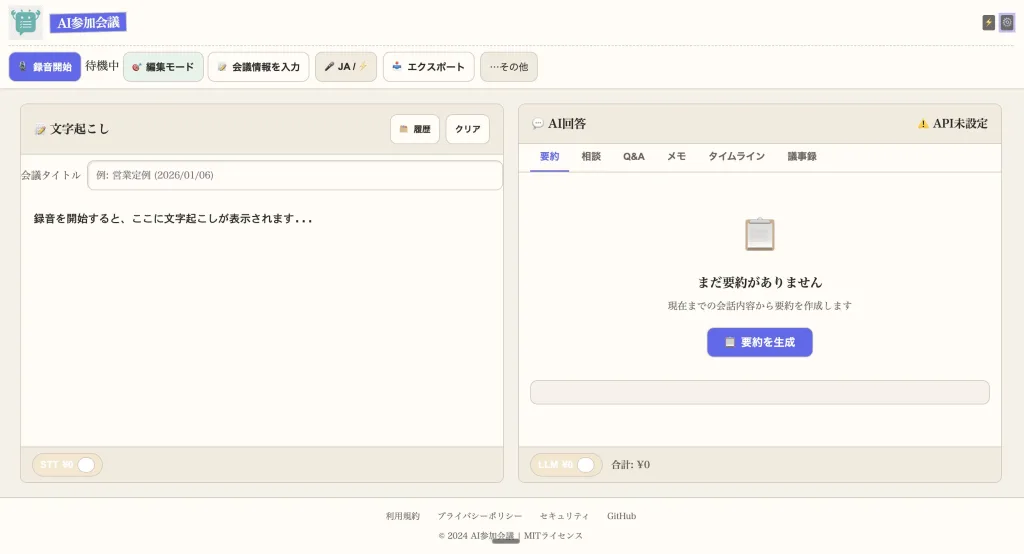Click the API未設定 warning indicator
Image resolution: width=1024 pixels, height=554 pixels.
[952, 124]
